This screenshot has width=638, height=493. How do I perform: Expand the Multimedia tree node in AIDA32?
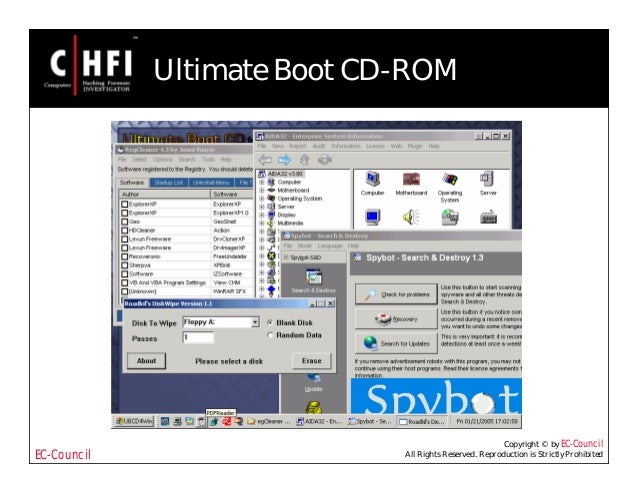coord(262,223)
